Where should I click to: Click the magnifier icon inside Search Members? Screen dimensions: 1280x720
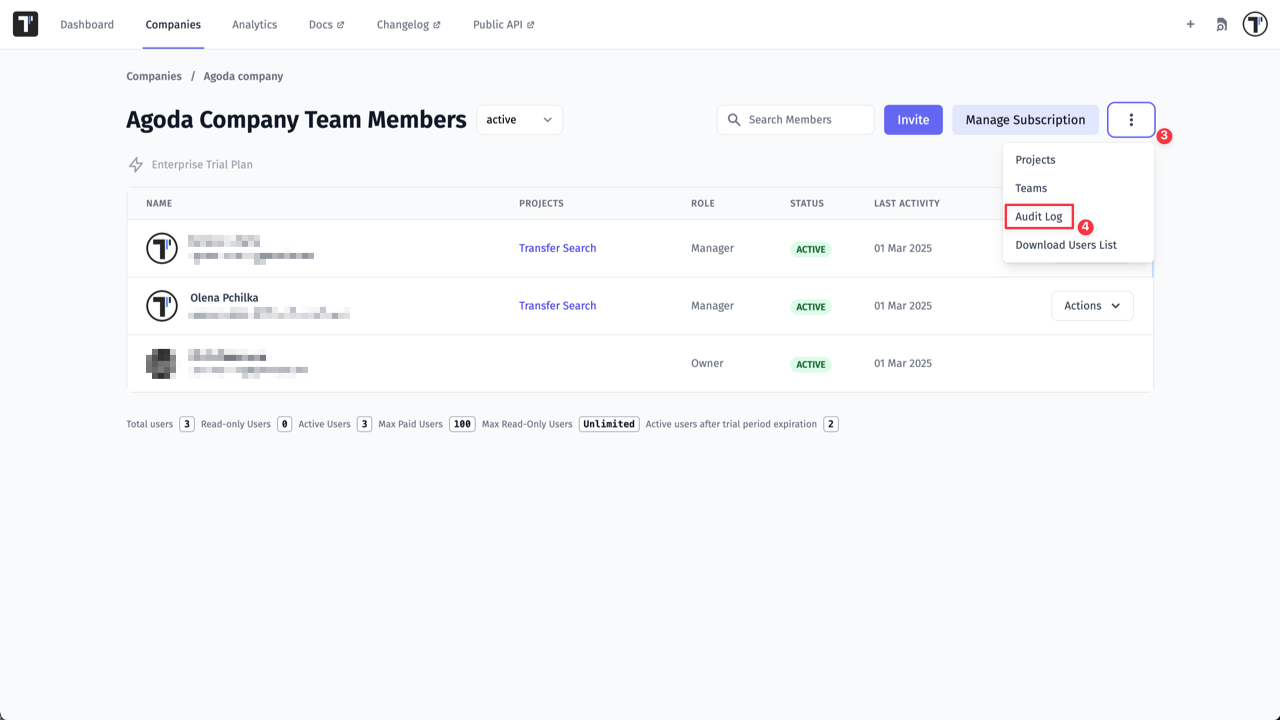point(735,119)
